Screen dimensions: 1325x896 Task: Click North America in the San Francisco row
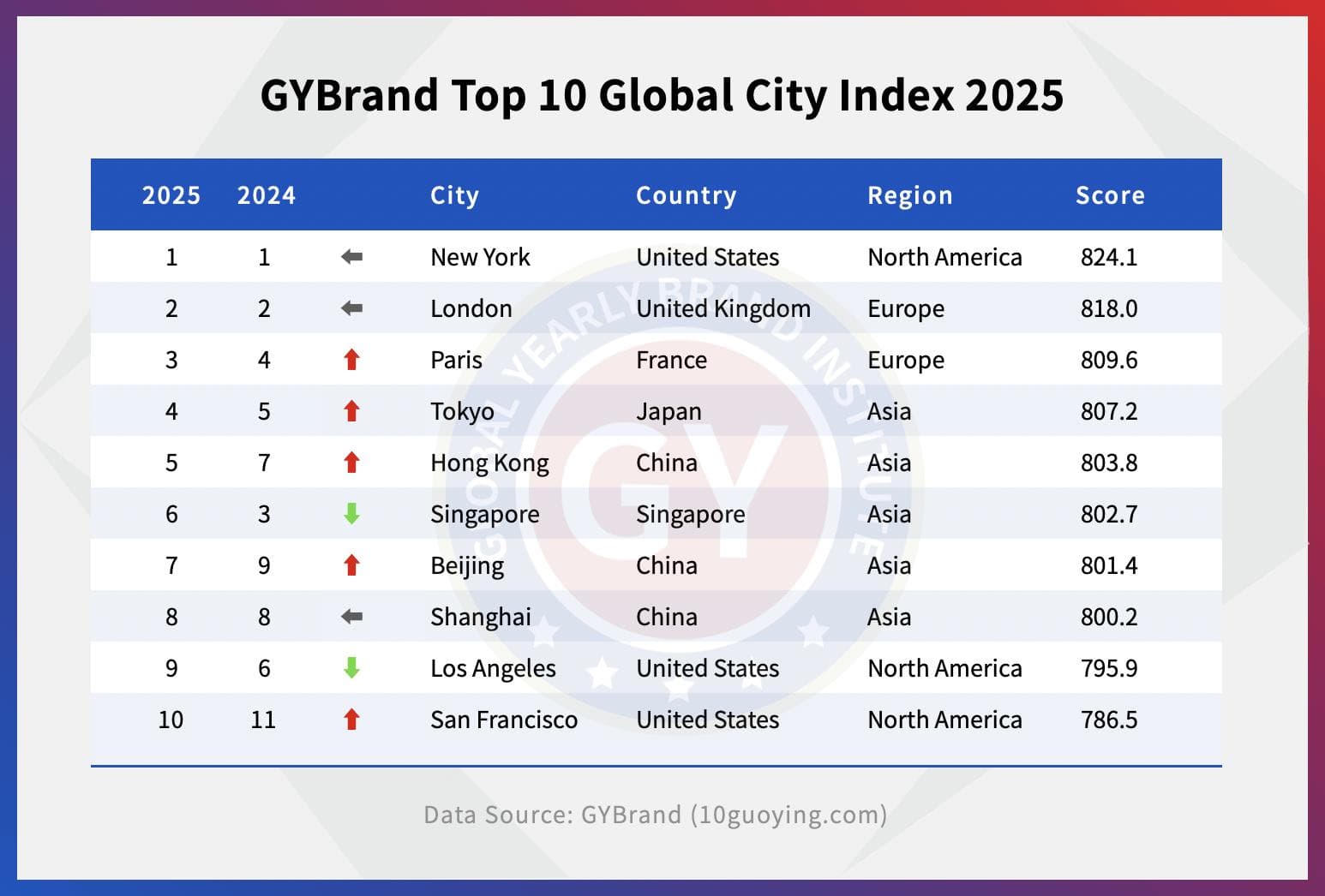point(944,720)
